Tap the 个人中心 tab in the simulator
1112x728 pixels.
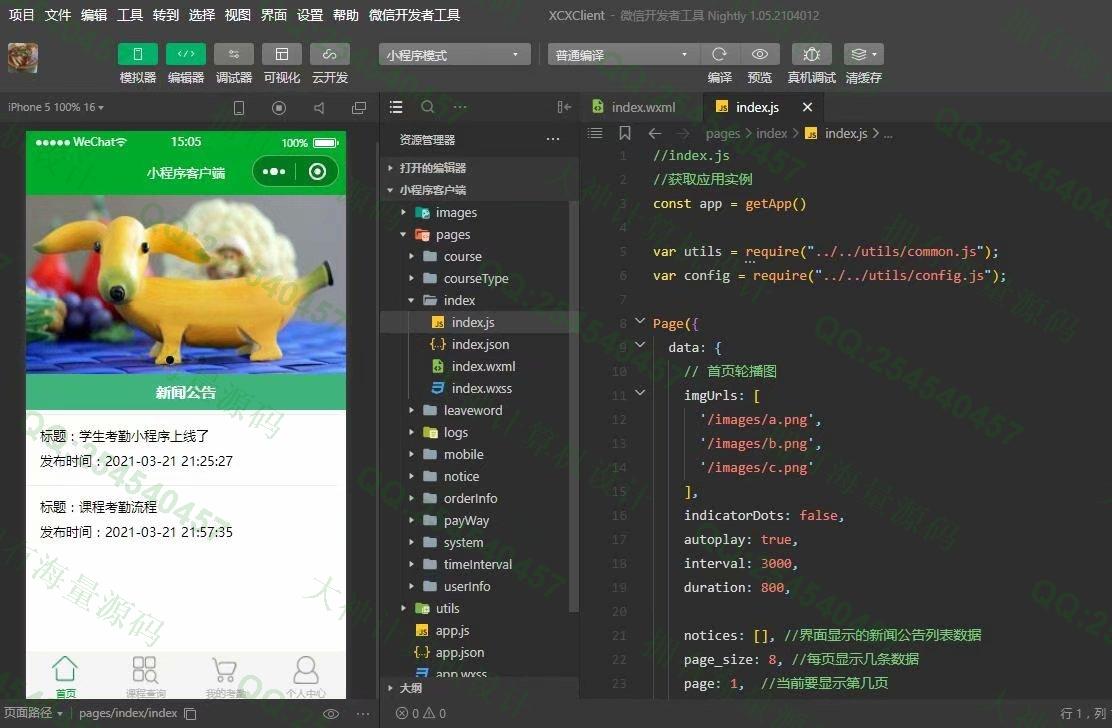[x=306, y=676]
